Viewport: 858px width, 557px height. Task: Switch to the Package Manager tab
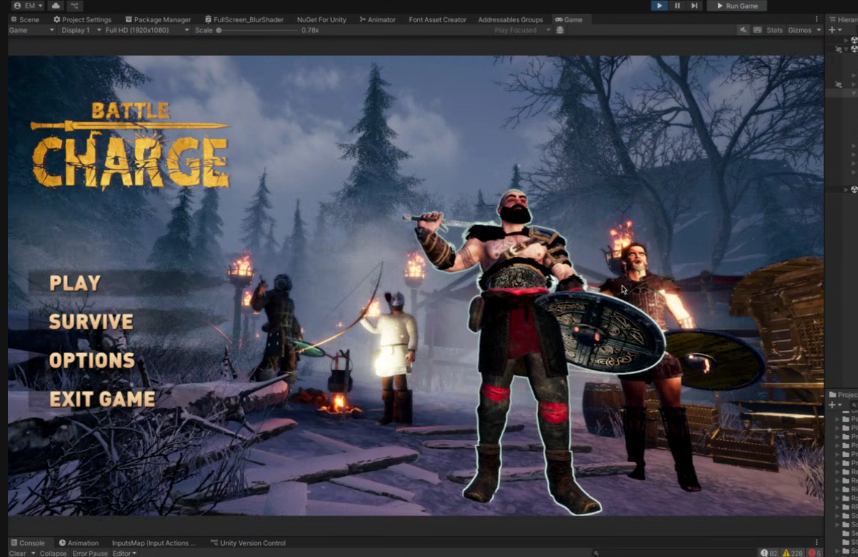[x=158, y=19]
